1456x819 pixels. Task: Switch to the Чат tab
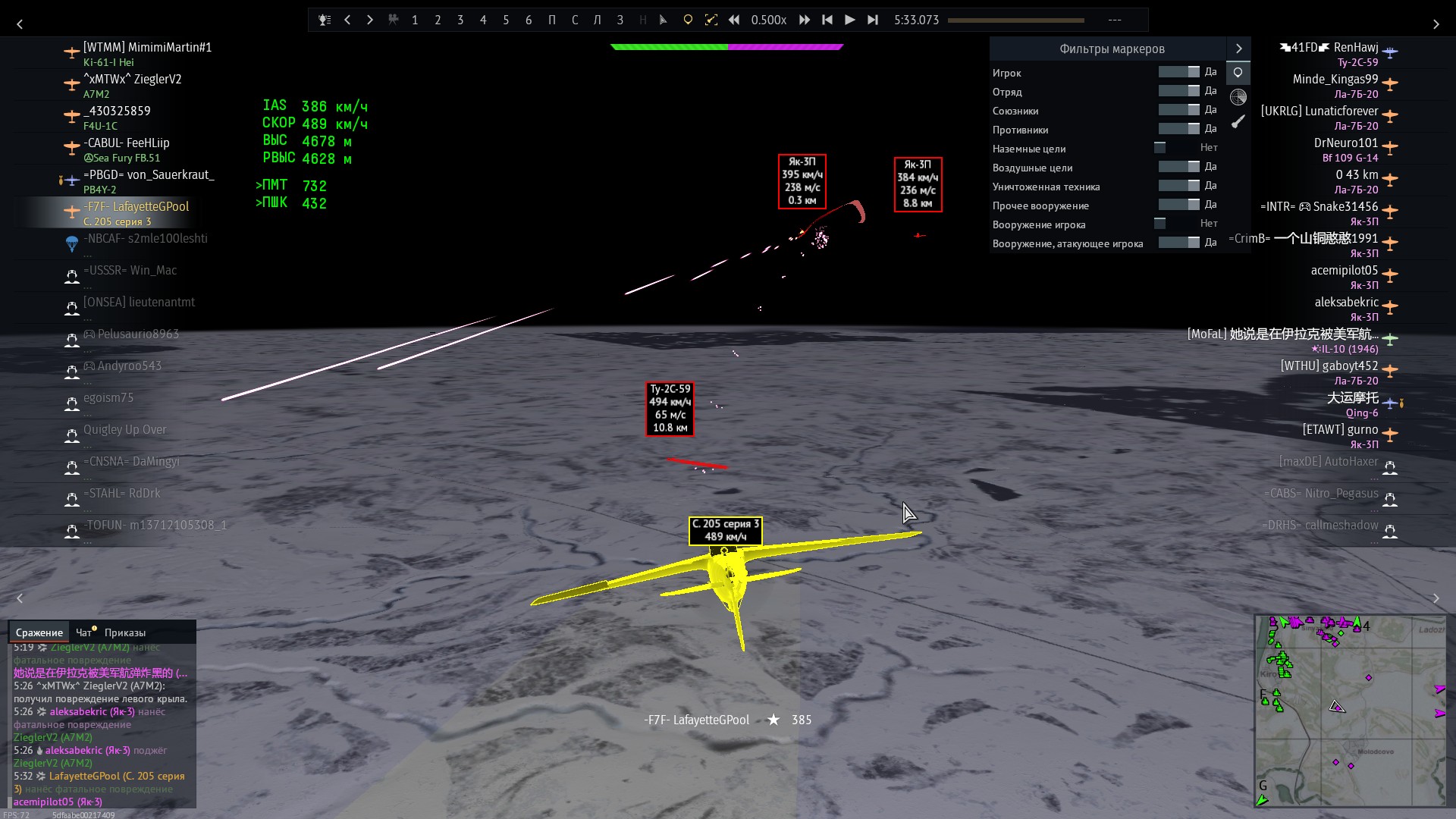(x=83, y=632)
